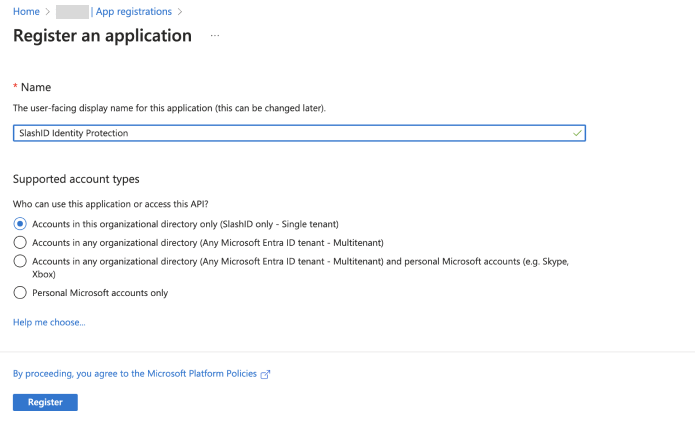Click the 'Supported account types' heading
The image size is (695, 421).
pos(76,179)
